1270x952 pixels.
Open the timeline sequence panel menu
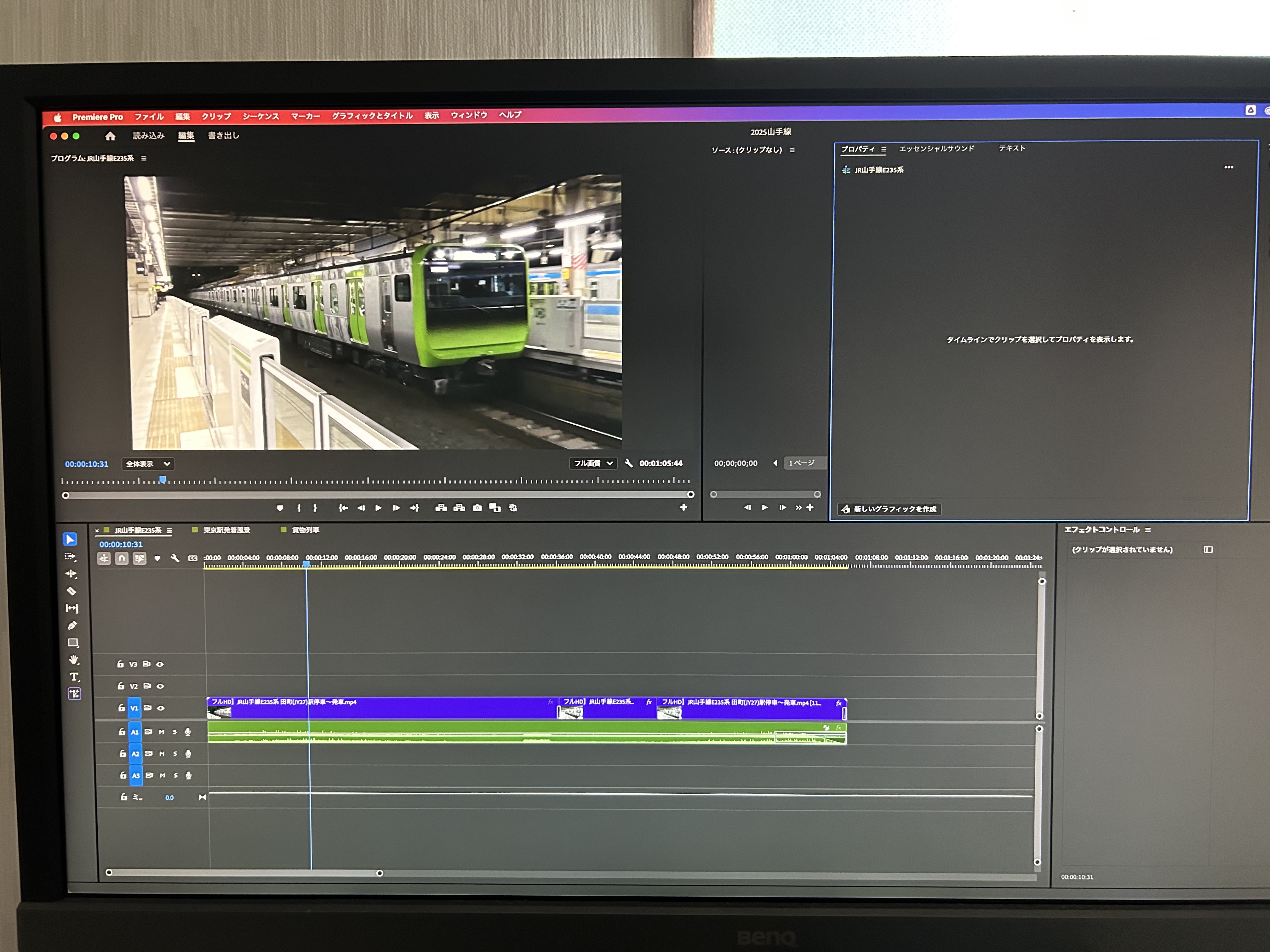pos(169,530)
